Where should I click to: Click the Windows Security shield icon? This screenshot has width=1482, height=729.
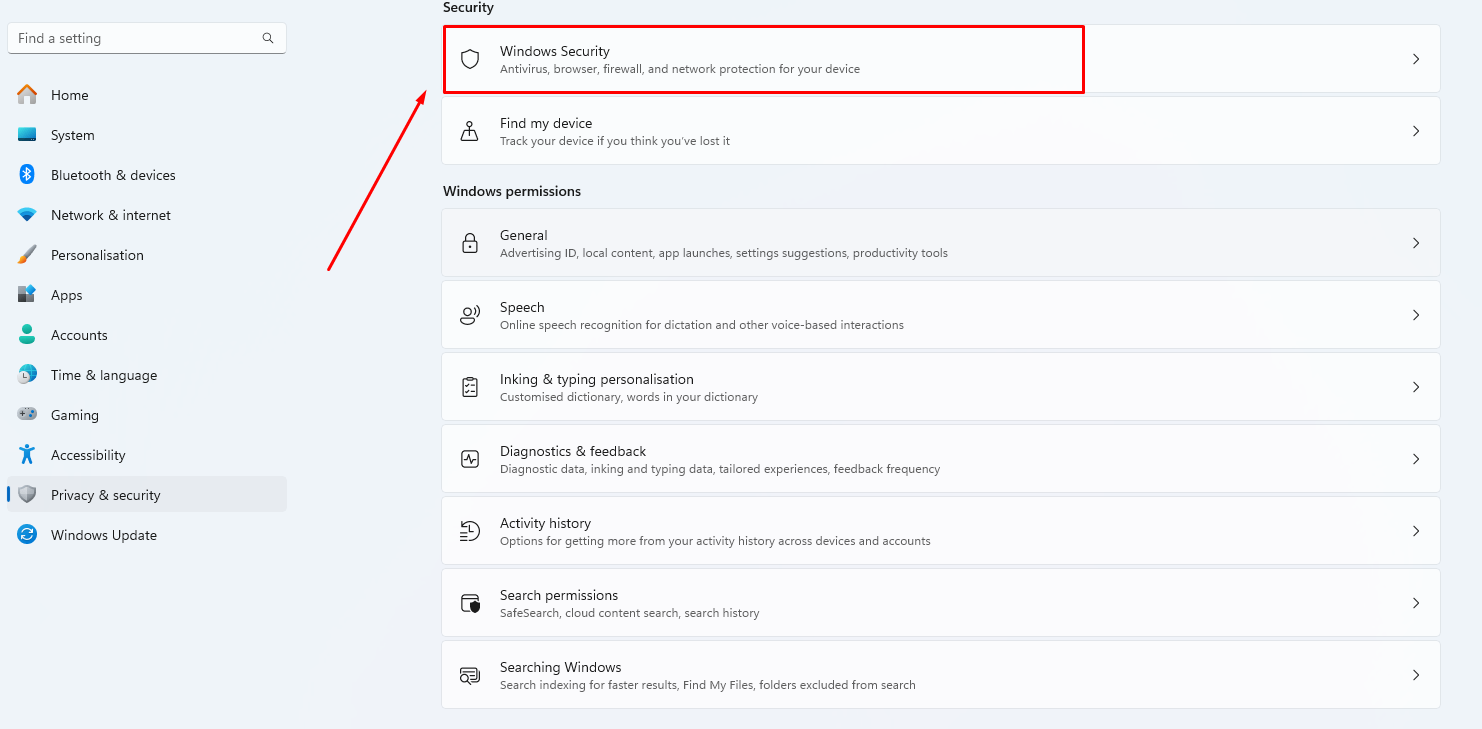470,59
